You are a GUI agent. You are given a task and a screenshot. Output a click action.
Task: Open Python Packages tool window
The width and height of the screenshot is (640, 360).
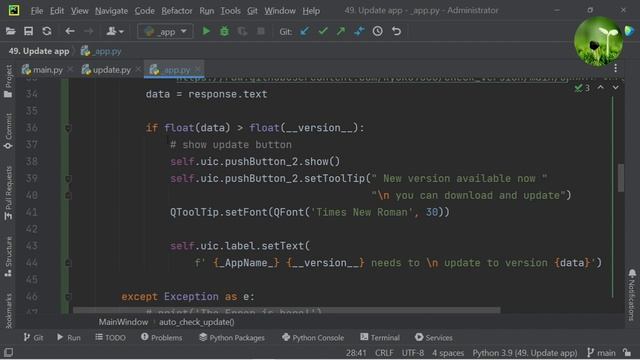(x=232, y=338)
